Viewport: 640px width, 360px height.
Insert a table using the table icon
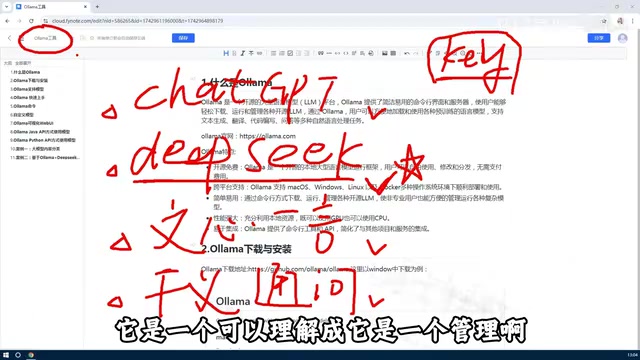[393, 53]
